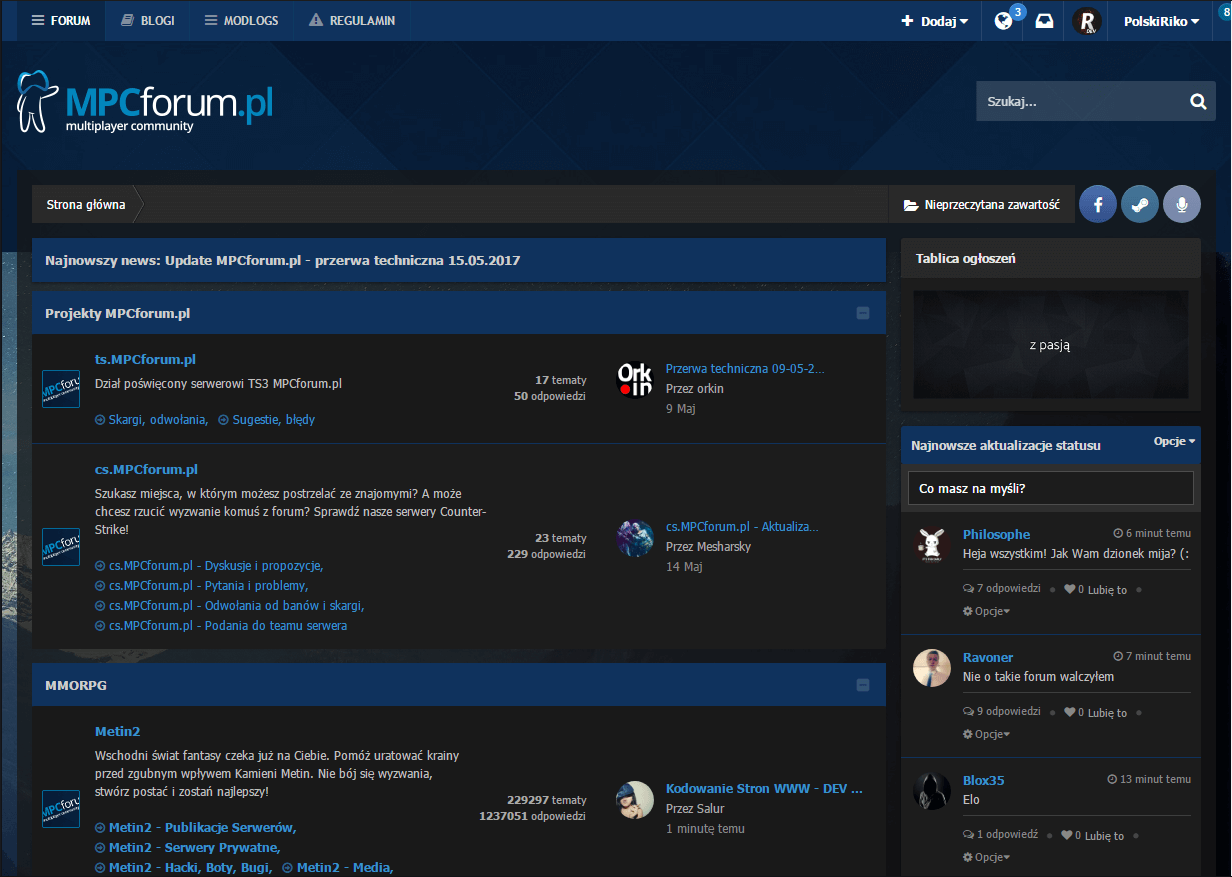
Task: Collapse the MMORPG category
Action: pos(863,685)
